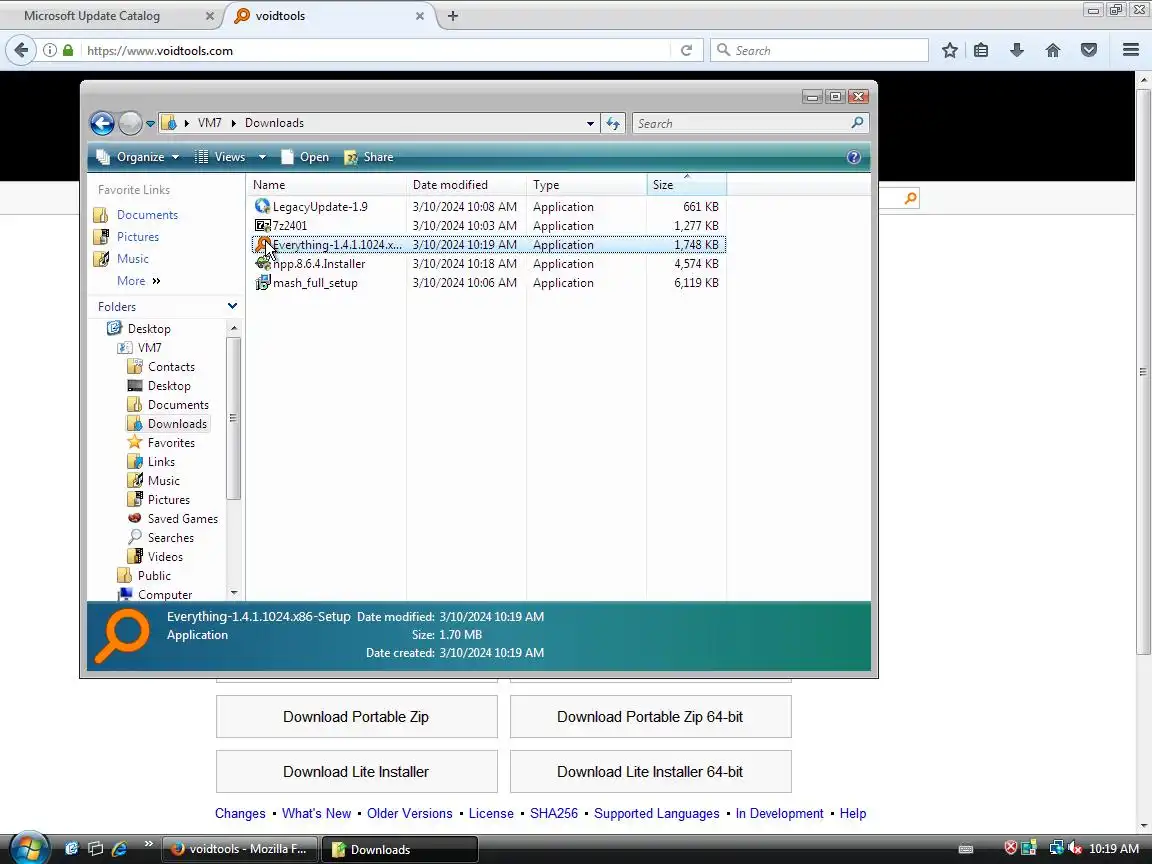Expand the Explorer address bar history dropdown
This screenshot has width=1152, height=864.
click(x=590, y=123)
